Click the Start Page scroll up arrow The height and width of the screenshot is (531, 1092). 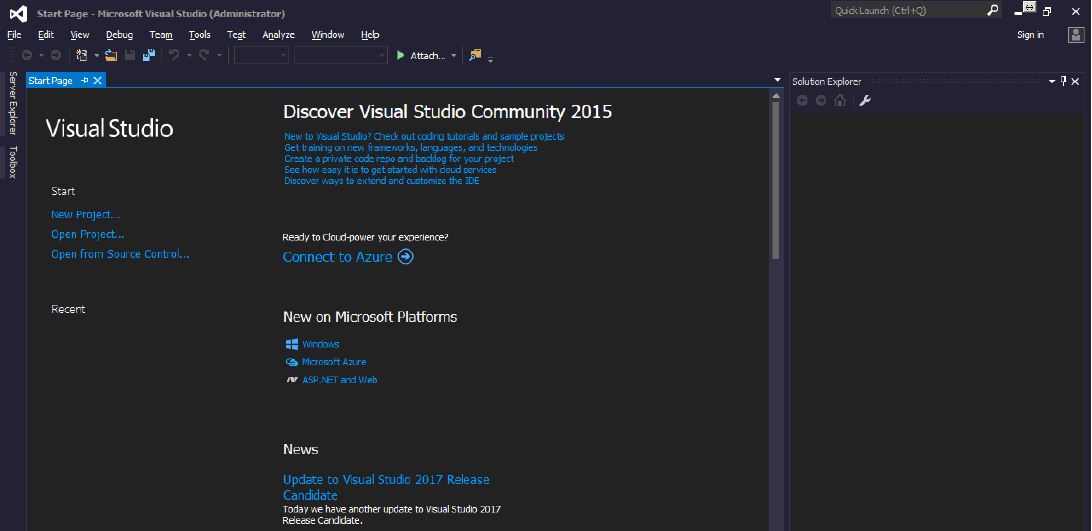pos(776,96)
